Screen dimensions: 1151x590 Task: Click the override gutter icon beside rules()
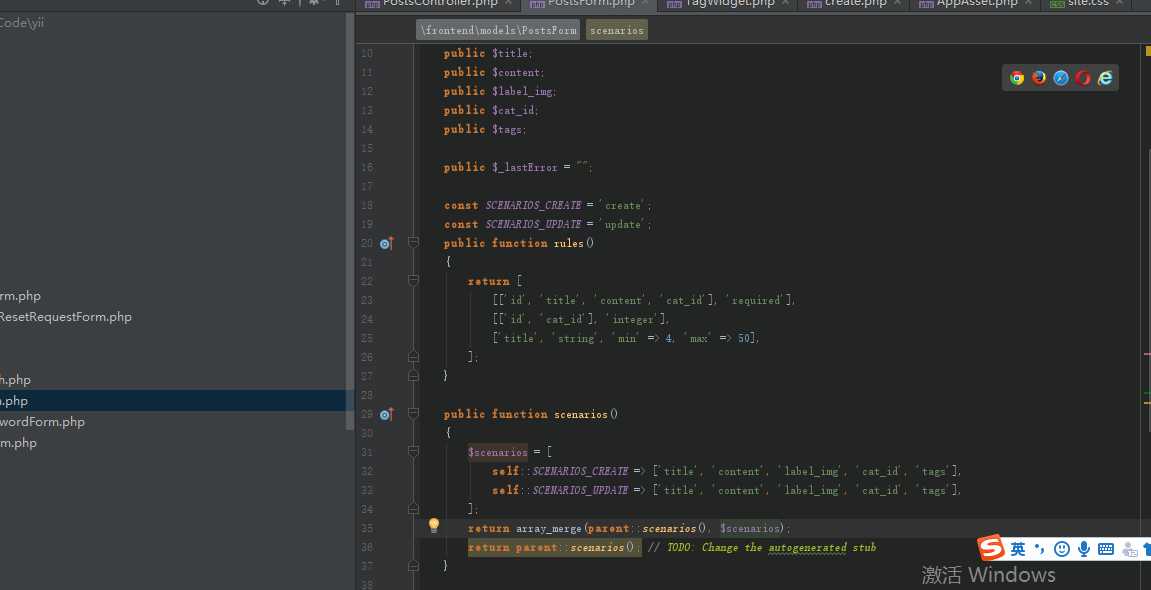386,243
